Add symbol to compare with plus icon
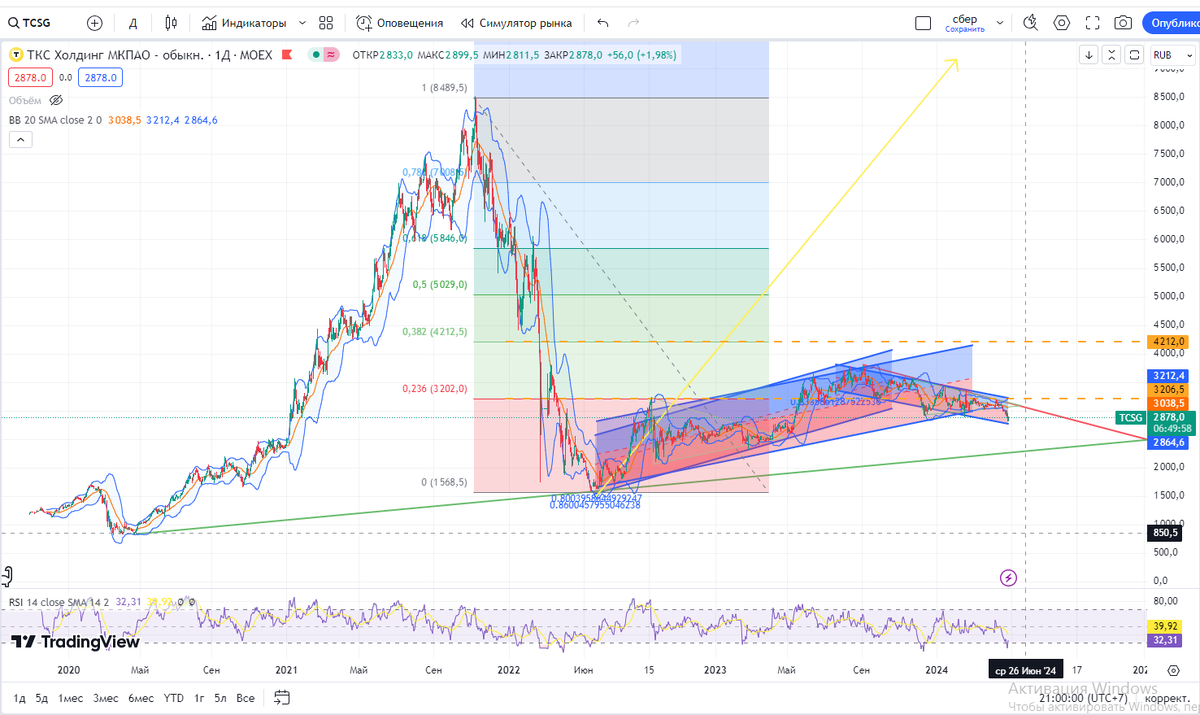Viewport: 1200px width, 715px height. (x=95, y=22)
